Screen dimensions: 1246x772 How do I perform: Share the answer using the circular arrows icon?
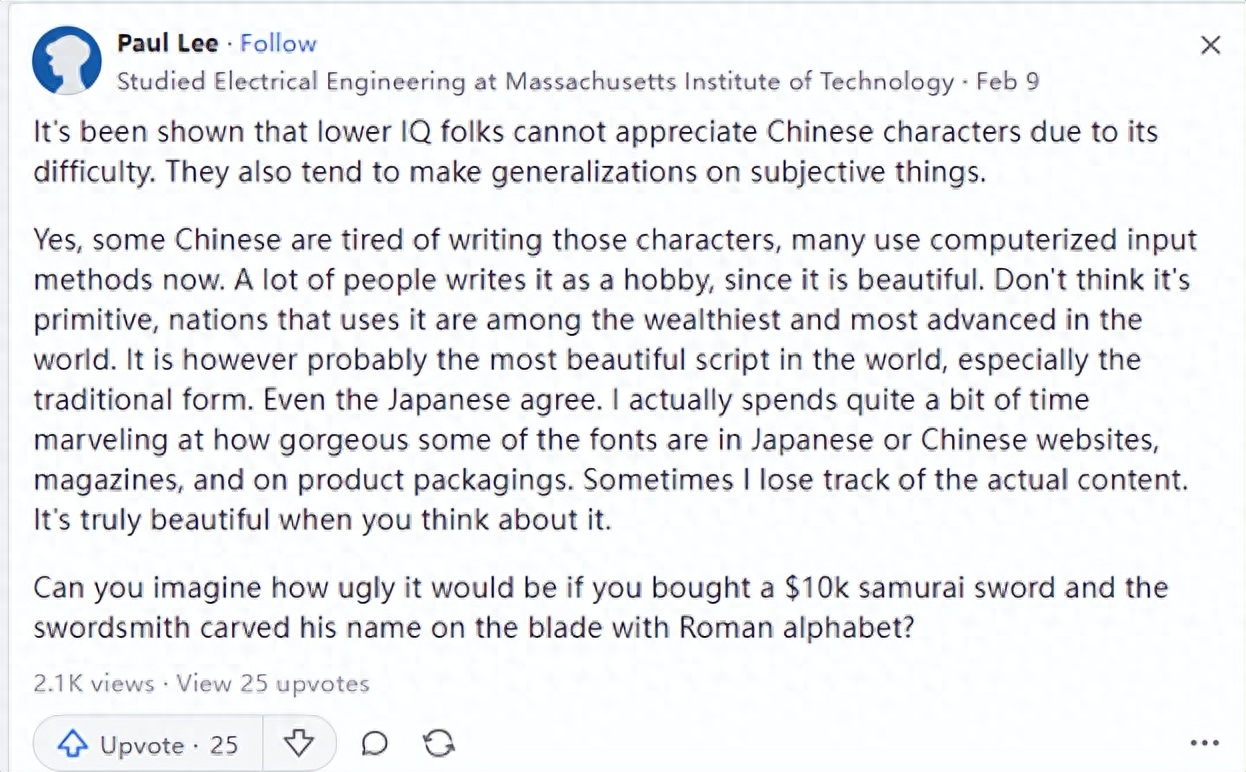439,743
